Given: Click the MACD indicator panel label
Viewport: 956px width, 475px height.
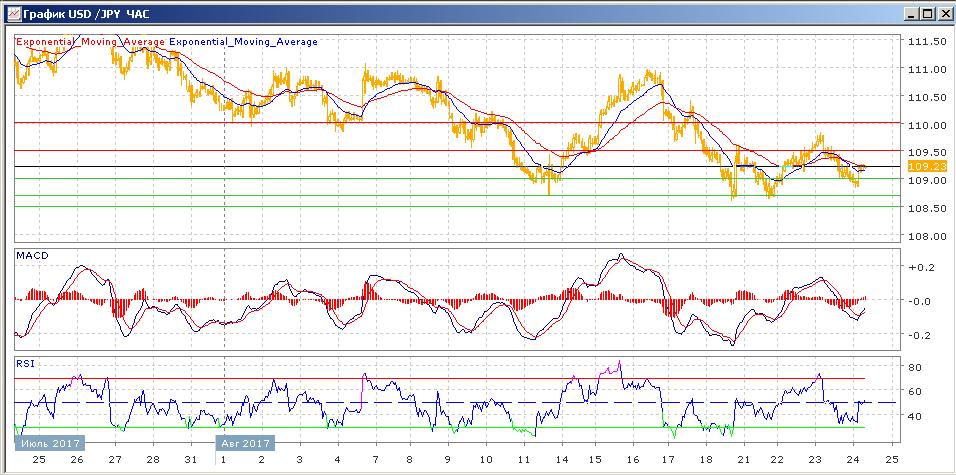Looking at the screenshot, I should coord(32,257).
